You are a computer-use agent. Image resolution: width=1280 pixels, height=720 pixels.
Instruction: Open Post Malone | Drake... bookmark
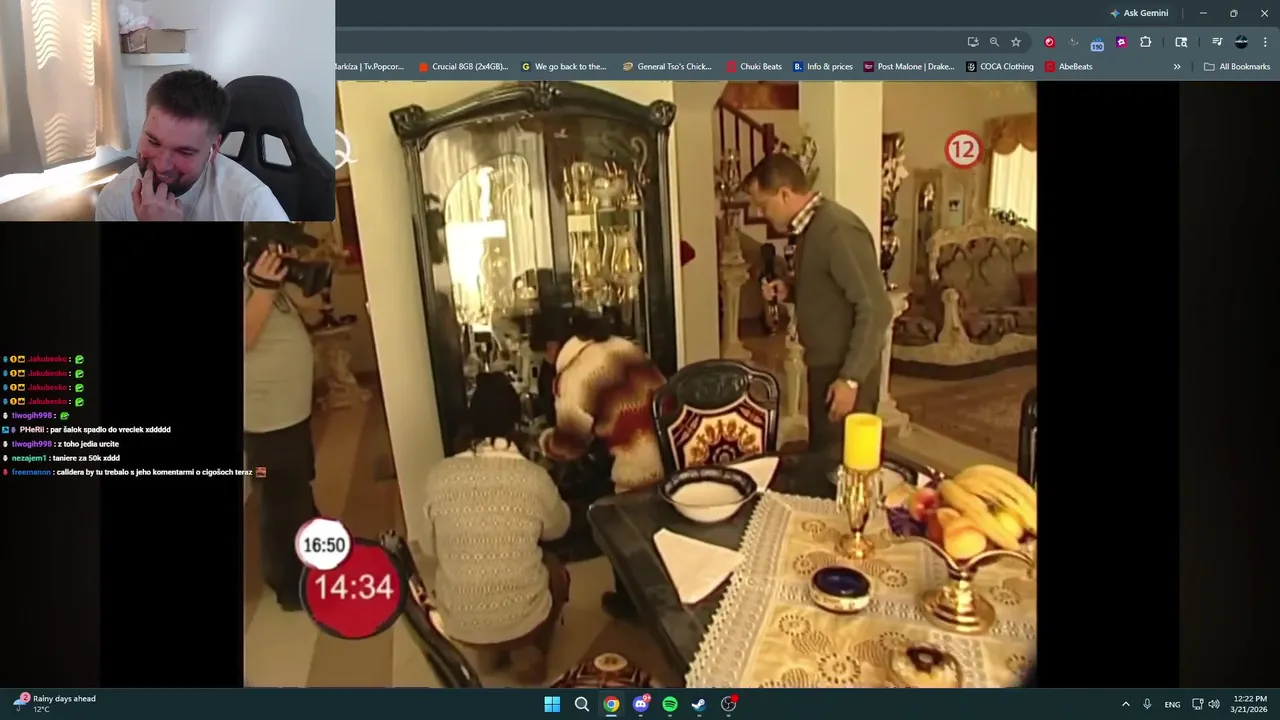point(909,67)
